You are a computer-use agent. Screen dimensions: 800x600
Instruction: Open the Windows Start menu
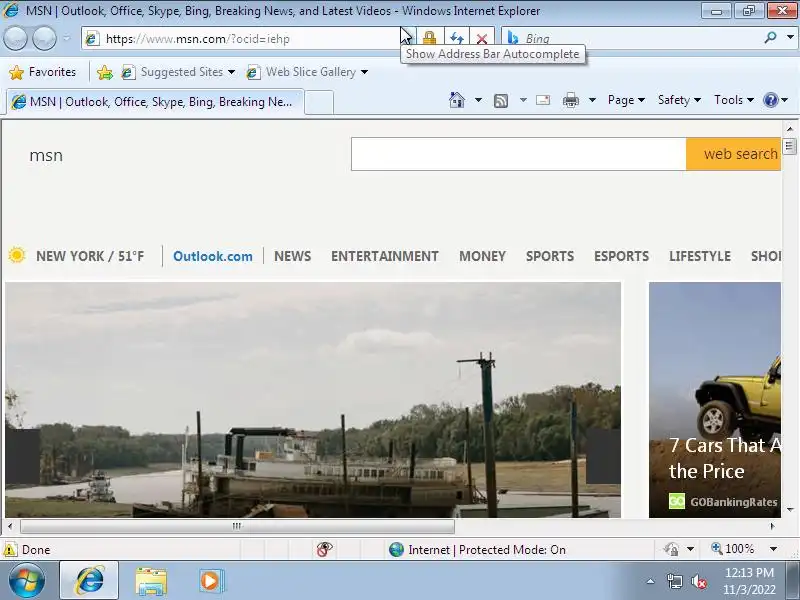click(x=26, y=581)
